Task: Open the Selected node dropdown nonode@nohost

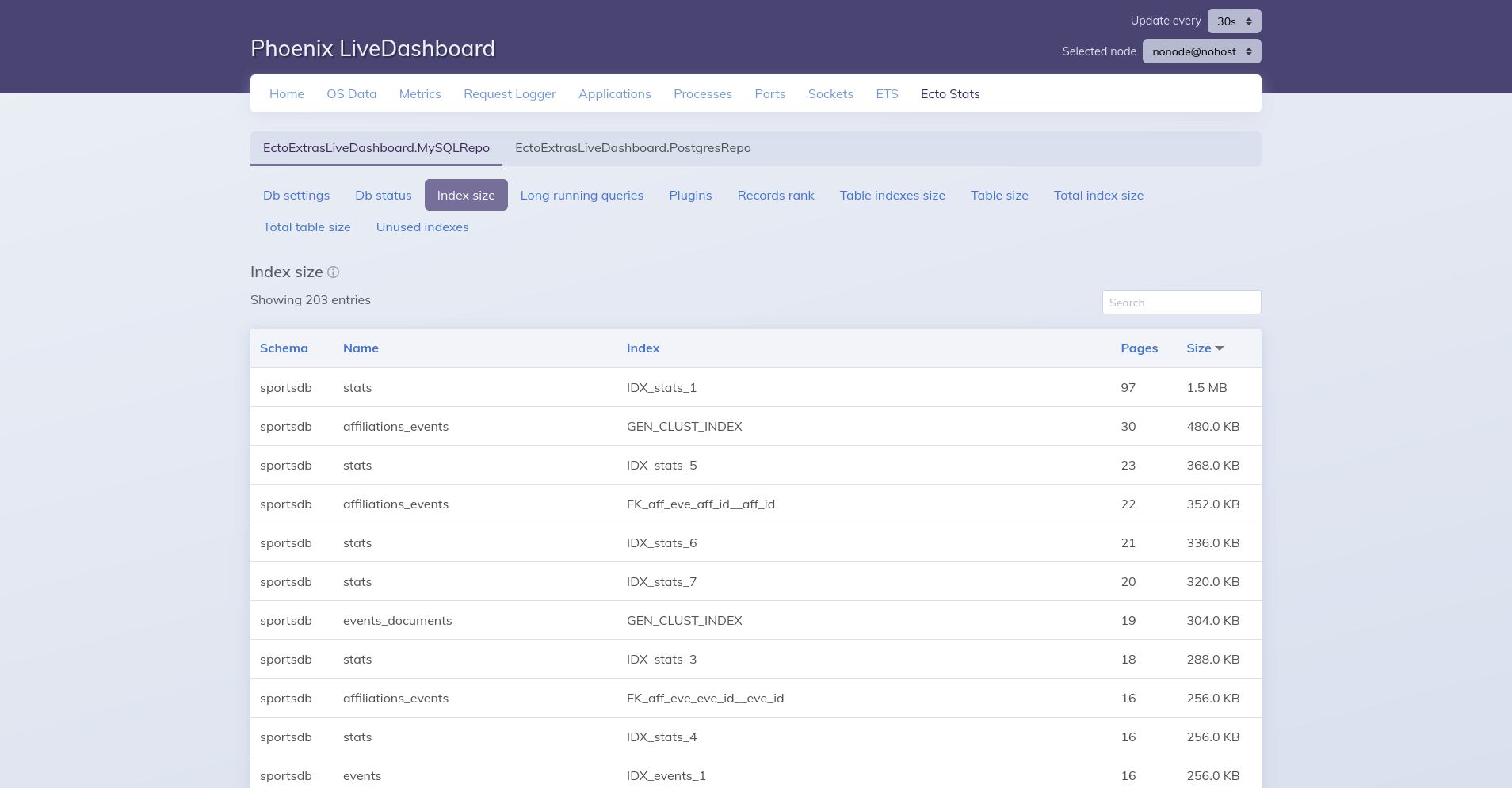Action: click(1201, 51)
